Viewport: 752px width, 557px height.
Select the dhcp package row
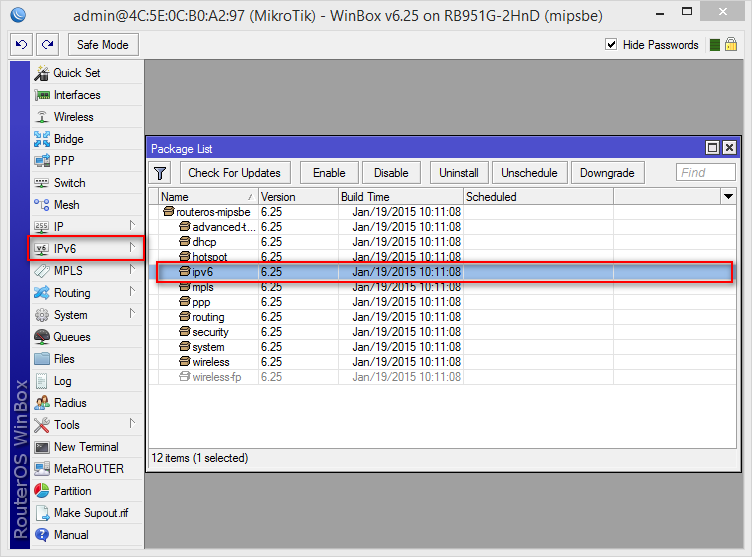coord(442,242)
